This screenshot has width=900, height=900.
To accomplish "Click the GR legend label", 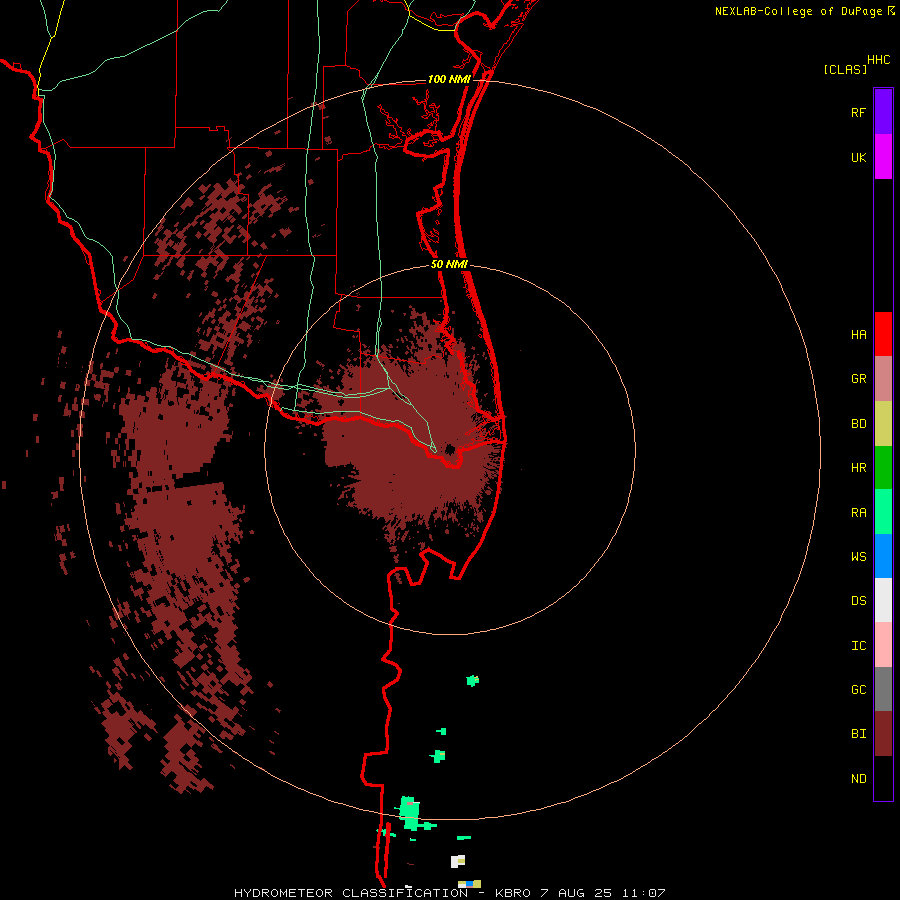I will (x=859, y=379).
